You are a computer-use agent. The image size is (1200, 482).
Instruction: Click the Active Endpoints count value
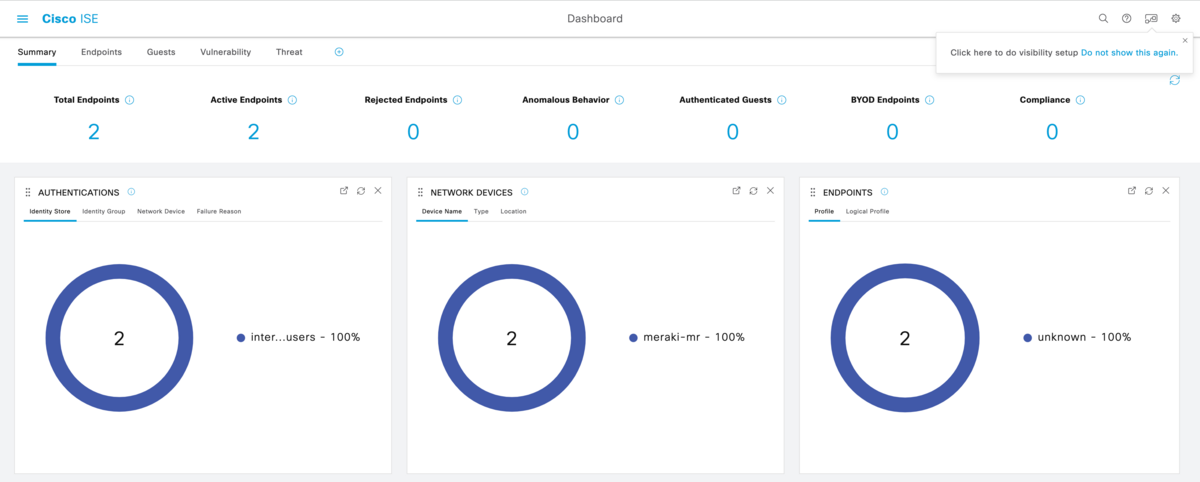253,132
